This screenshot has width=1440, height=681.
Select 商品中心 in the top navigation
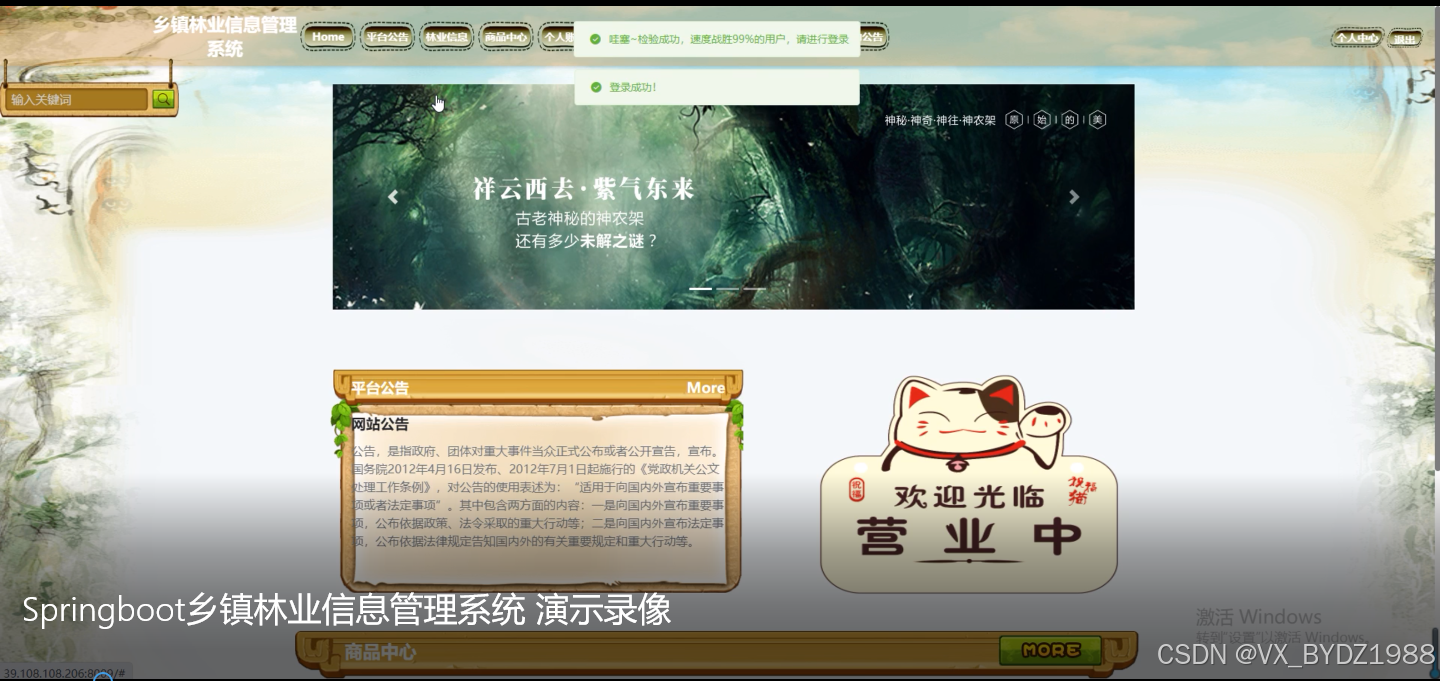click(x=505, y=37)
